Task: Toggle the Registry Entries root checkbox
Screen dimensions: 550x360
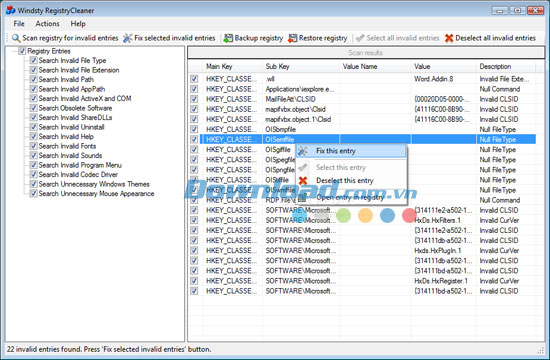Action: 22,51
